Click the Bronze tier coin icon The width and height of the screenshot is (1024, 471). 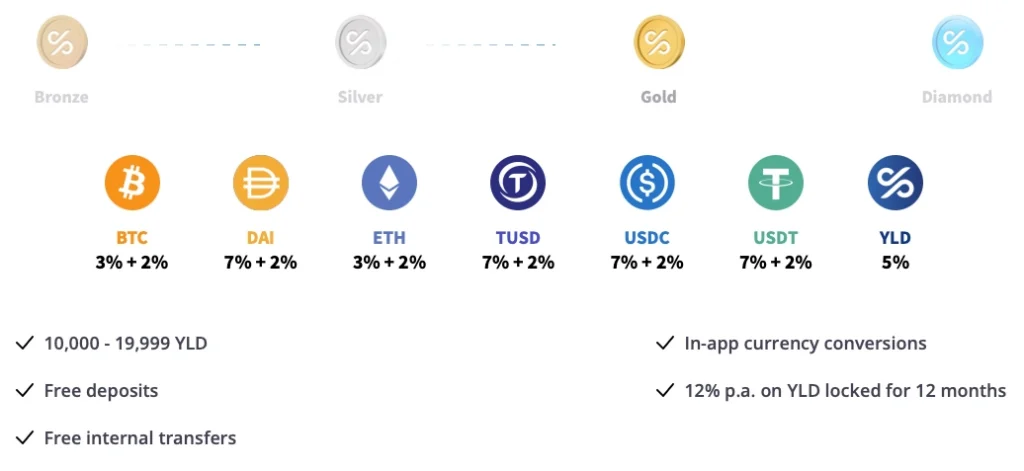point(62,43)
